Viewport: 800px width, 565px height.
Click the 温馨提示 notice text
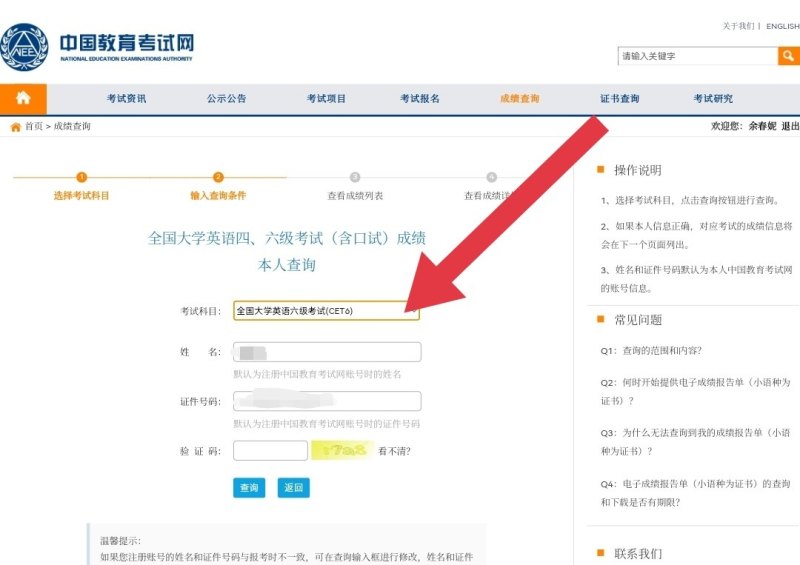click(x=120, y=541)
